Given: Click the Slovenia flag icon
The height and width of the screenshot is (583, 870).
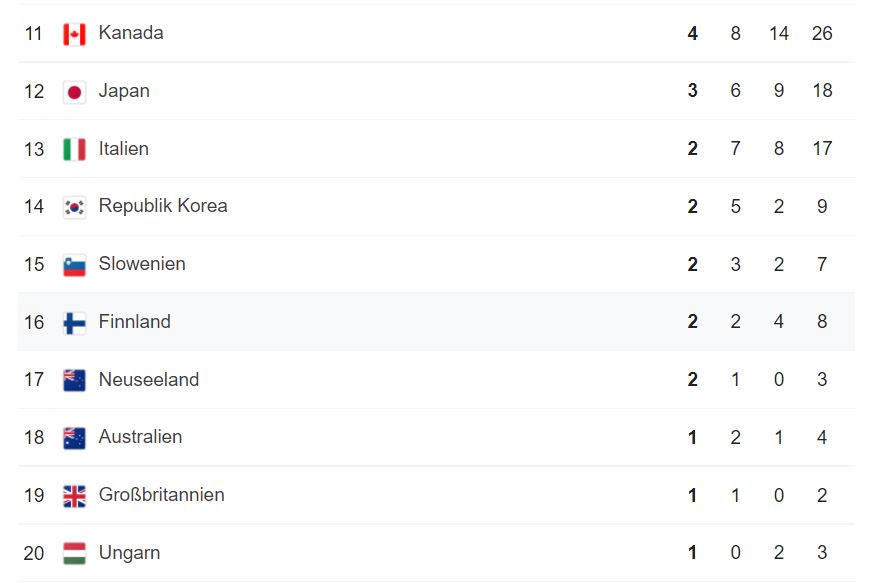Looking at the screenshot, I should [x=74, y=265].
